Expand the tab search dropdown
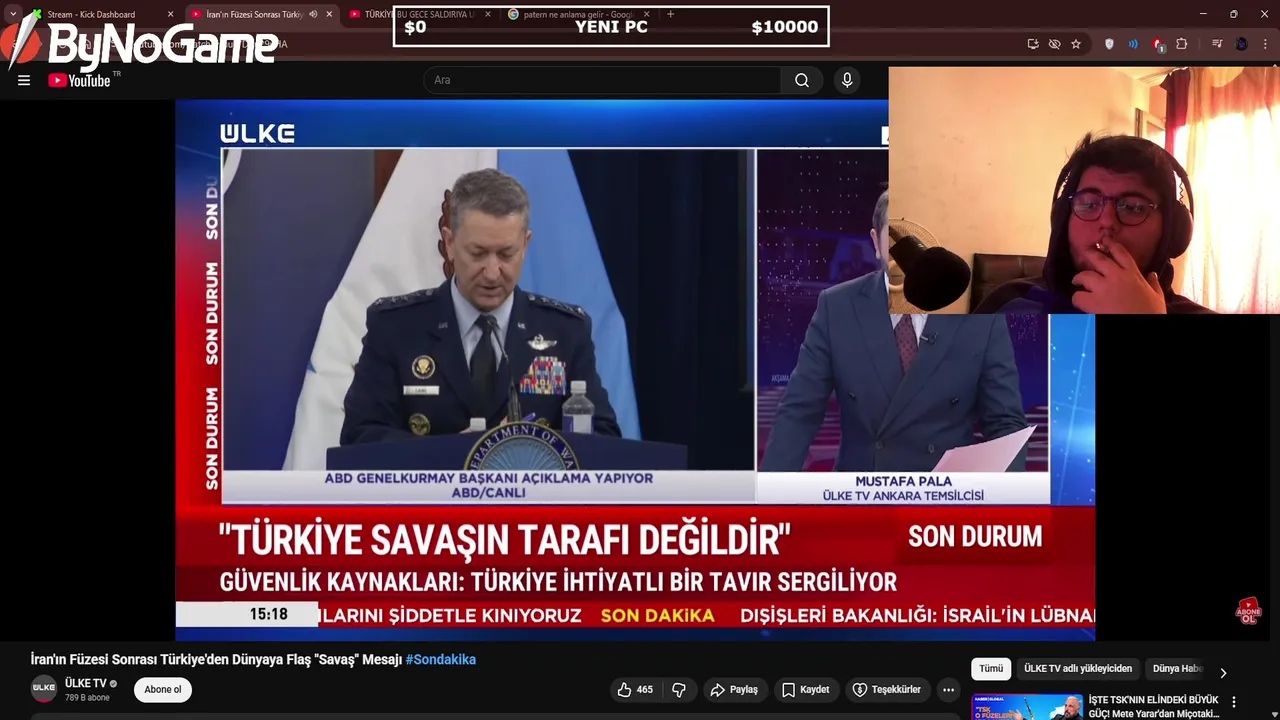The width and height of the screenshot is (1280, 720). tap(13, 14)
